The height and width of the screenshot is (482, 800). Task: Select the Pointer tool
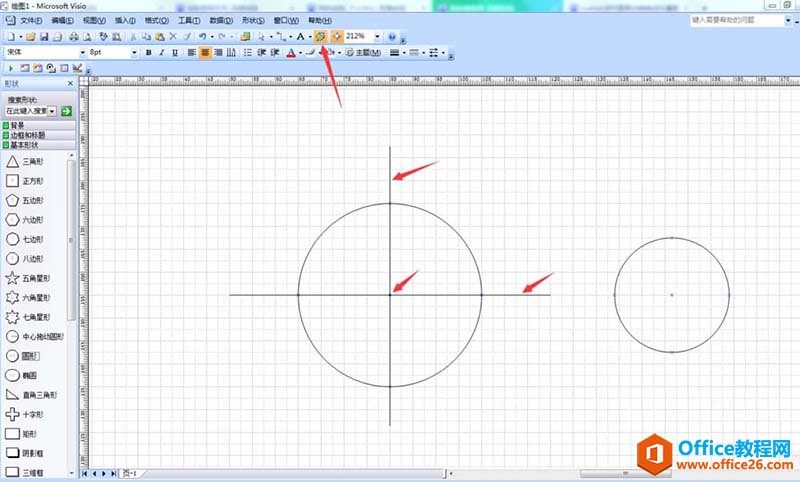(x=262, y=37)
